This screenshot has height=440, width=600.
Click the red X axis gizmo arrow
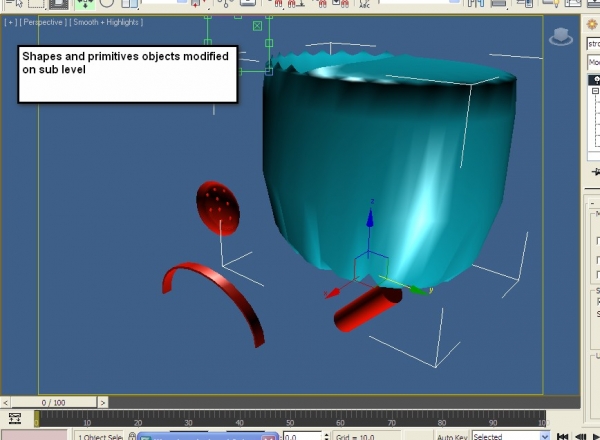pyautogui.click(x=333, y=293)
